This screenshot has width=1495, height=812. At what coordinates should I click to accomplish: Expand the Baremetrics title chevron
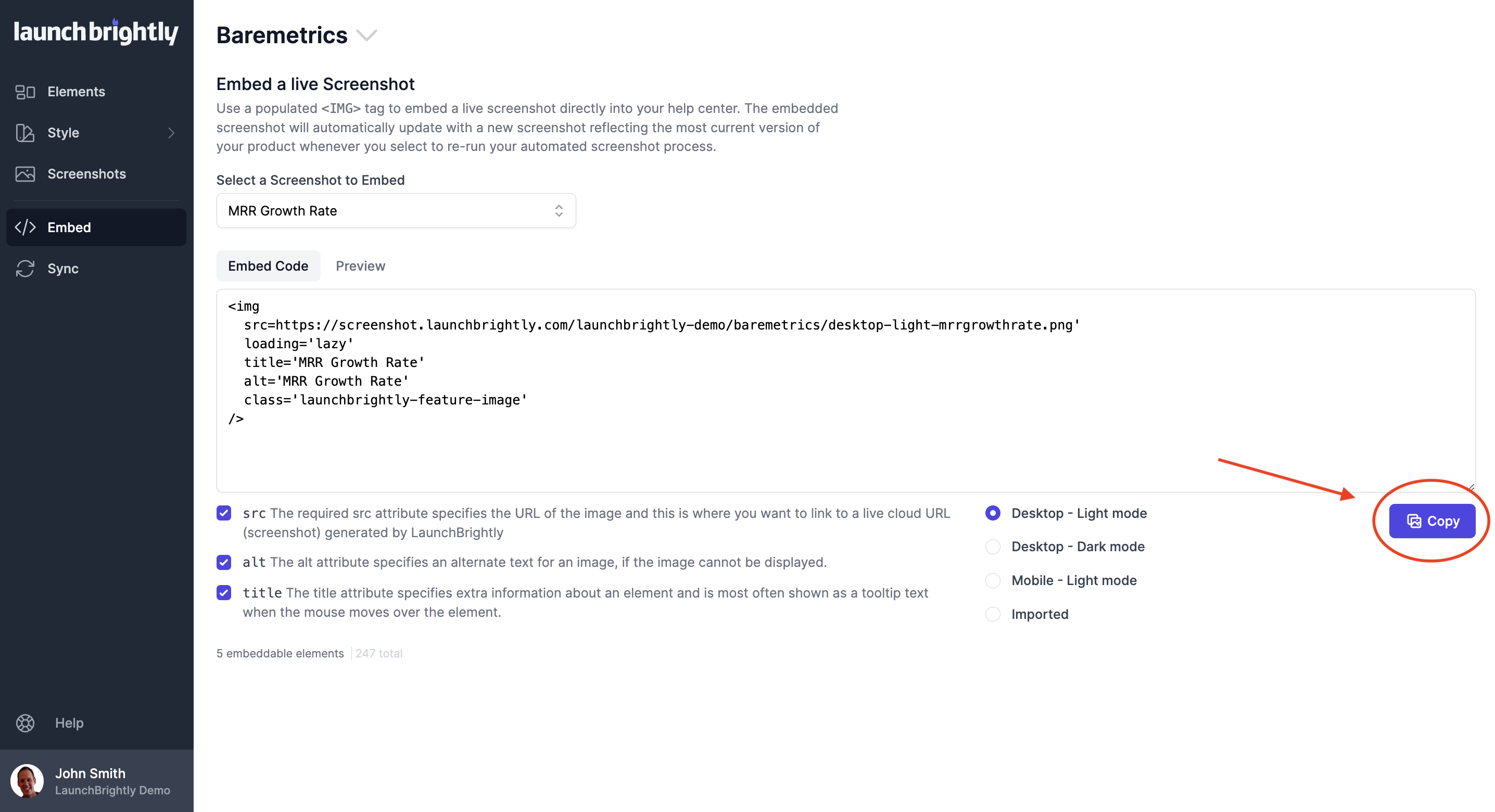pyautogui.click(x=367, y=35)
